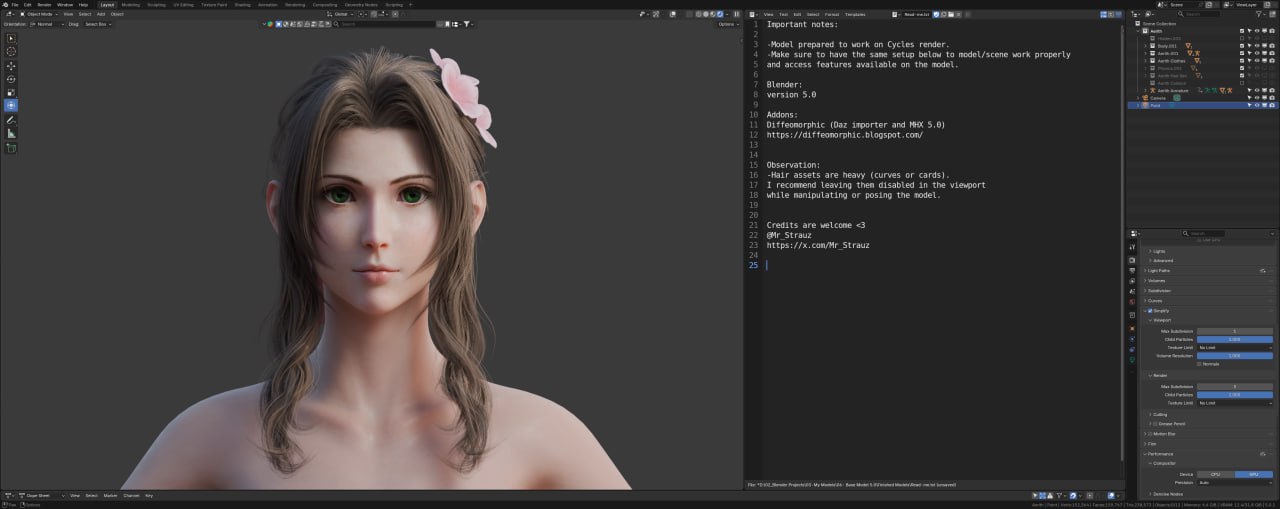Open the Physics properties tab icon

1132,338
